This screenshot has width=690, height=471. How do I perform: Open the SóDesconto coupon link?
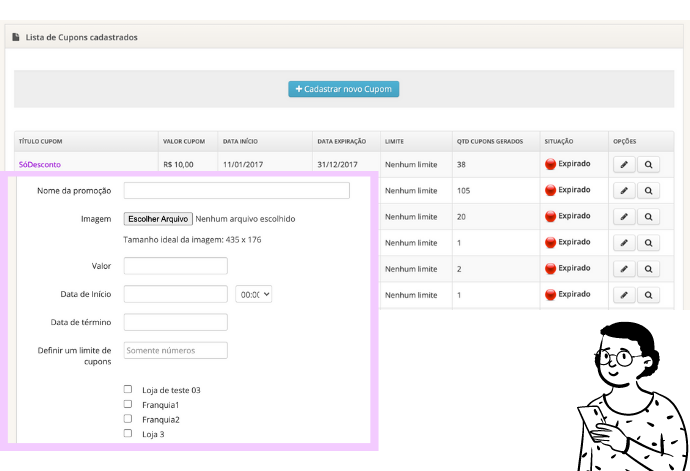pyautogui.click(x=40, y=164)
